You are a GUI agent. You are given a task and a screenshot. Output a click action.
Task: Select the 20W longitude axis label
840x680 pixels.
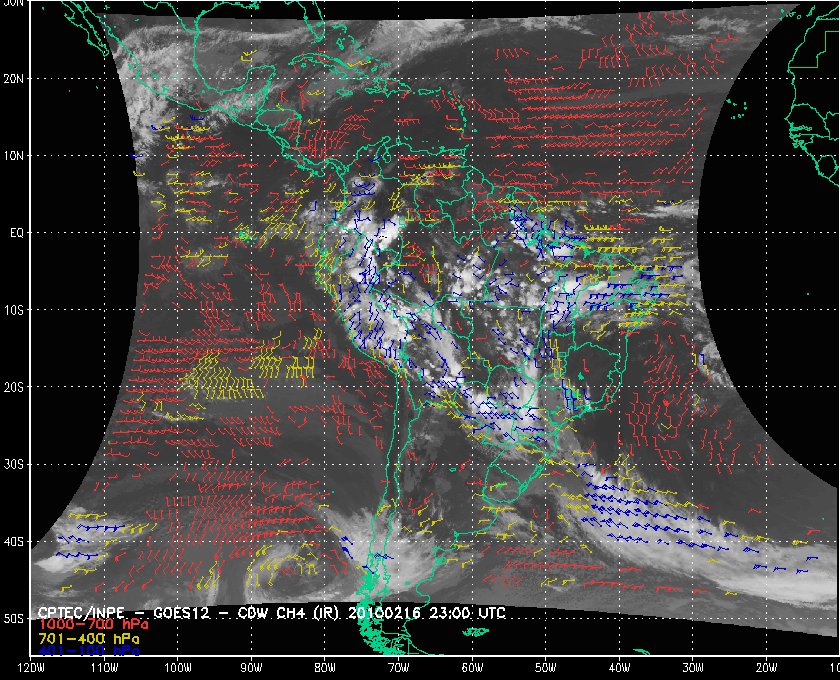click(766, 668)
